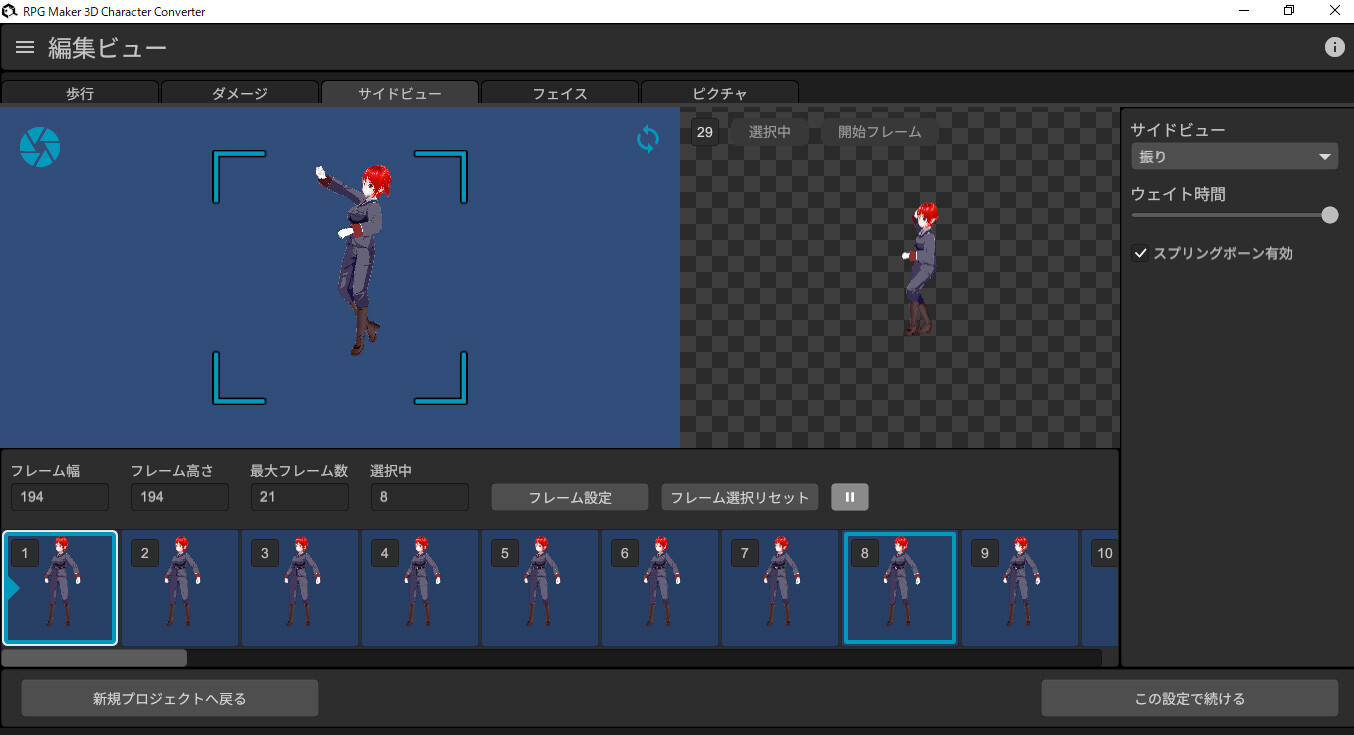Toggle the スプリングボーン有効 checkbox
The width and height of the screenshot is (1354, 735).
[1140, 253]
